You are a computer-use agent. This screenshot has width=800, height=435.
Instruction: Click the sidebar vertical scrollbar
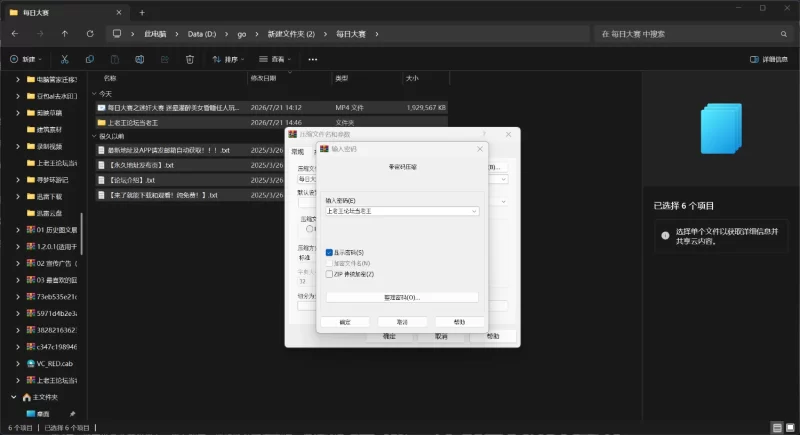[82, 234]
